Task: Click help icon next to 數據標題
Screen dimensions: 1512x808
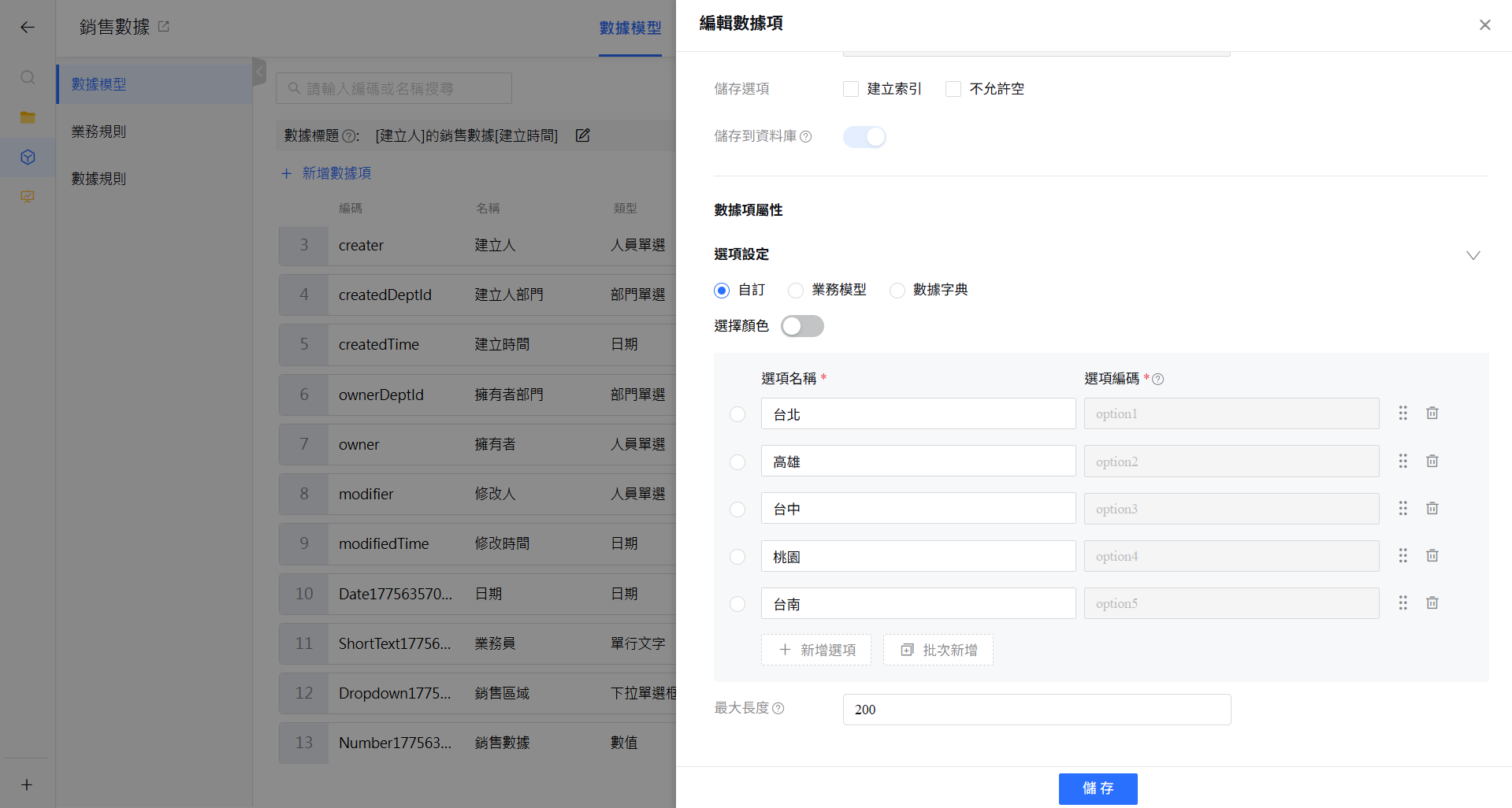Action: pos(349,136)
